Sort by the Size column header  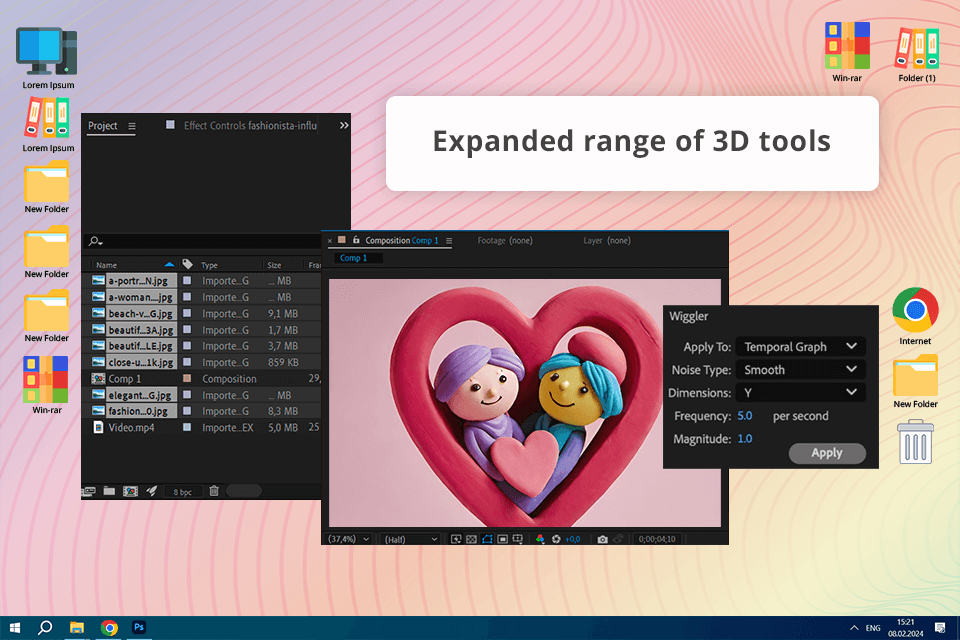[274, 265]
